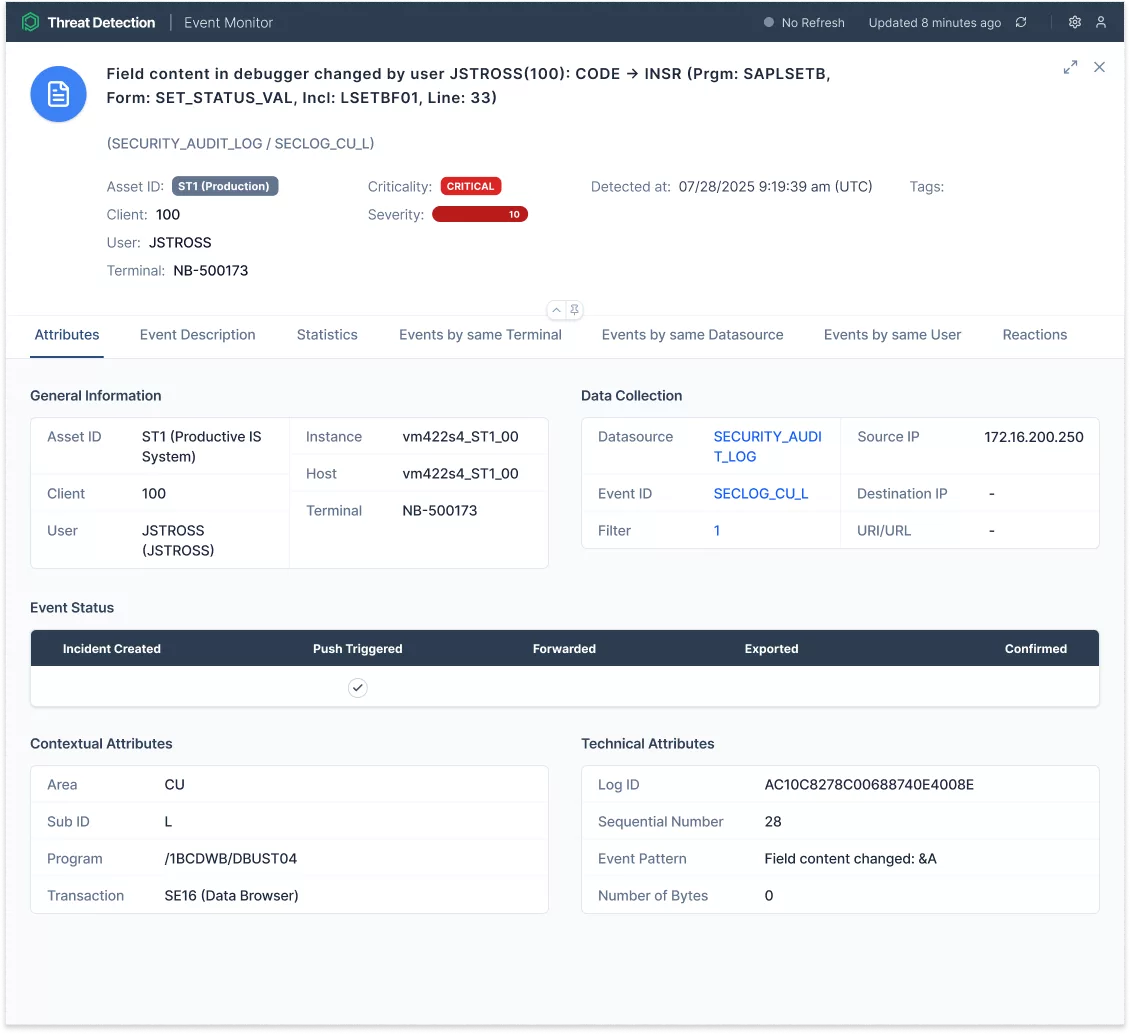The width and height of the screenshot is (1130, 1034).
Task: Expand event panel to full screen
Action: point(1070,67)
